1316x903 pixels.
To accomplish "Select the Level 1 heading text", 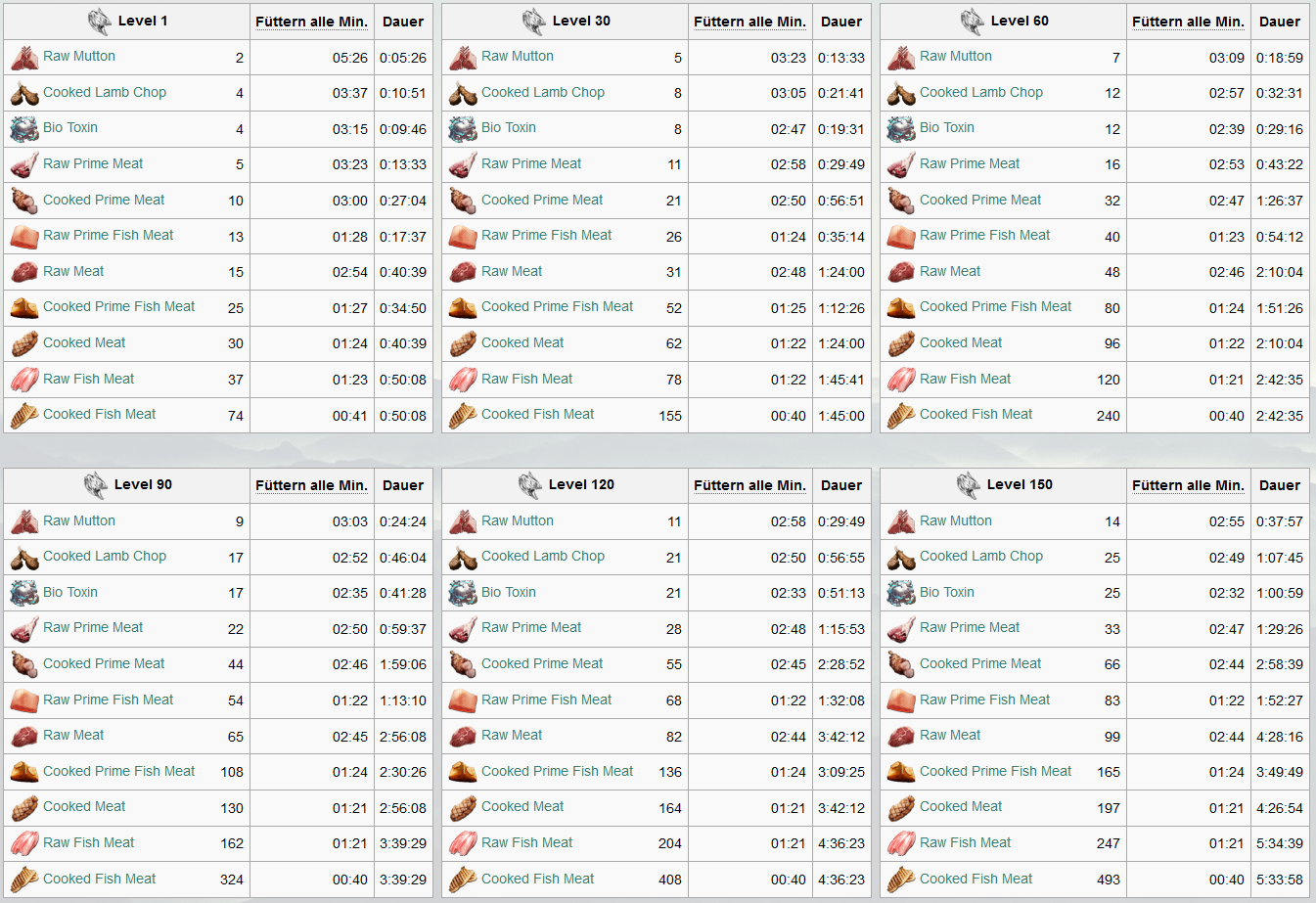I will pyautogui.click(x=143, y=21).
